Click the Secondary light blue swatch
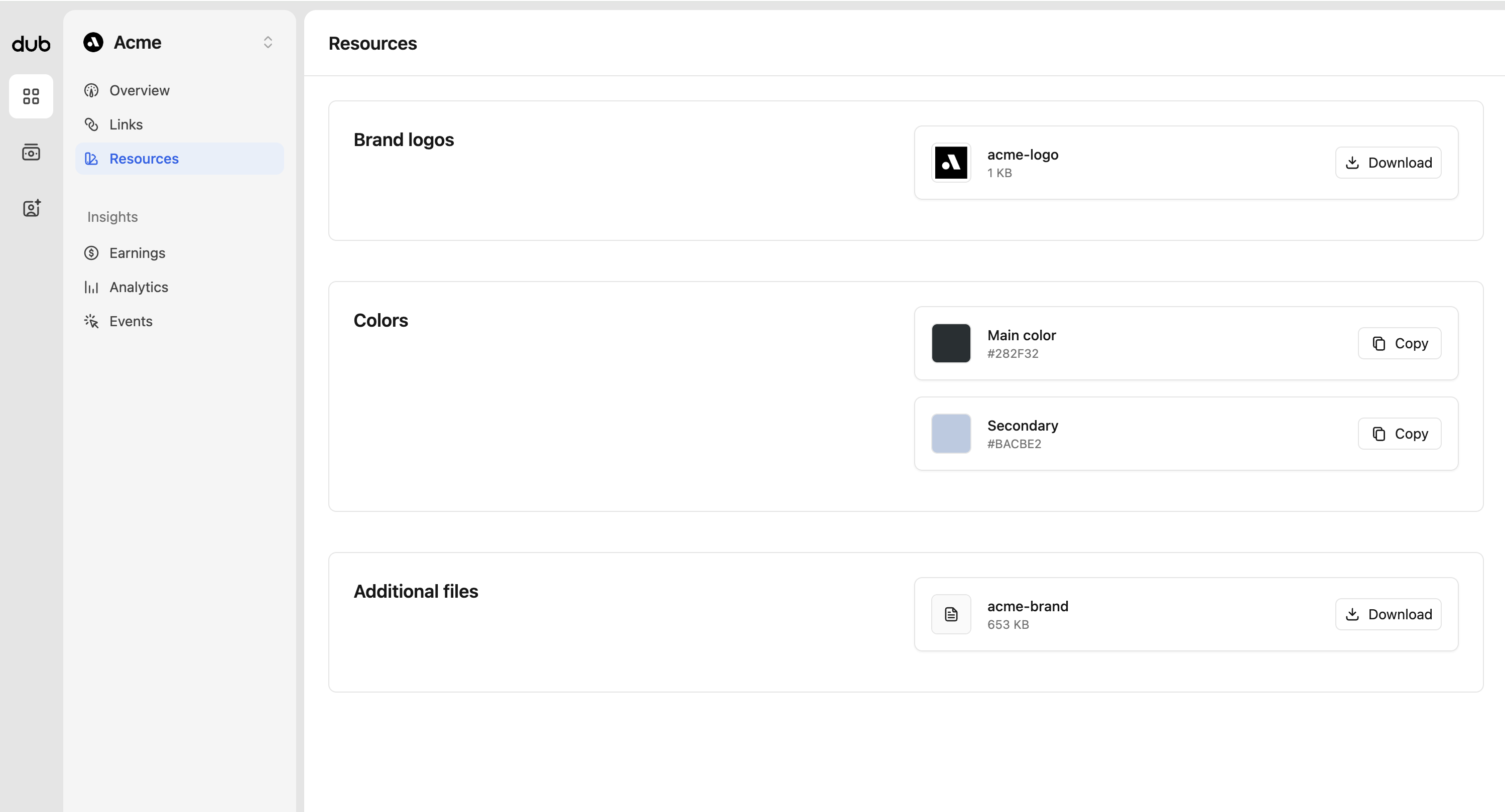The width and height of the screenshot is (1505, 812). pyautogui.click(x=951, y=434)
